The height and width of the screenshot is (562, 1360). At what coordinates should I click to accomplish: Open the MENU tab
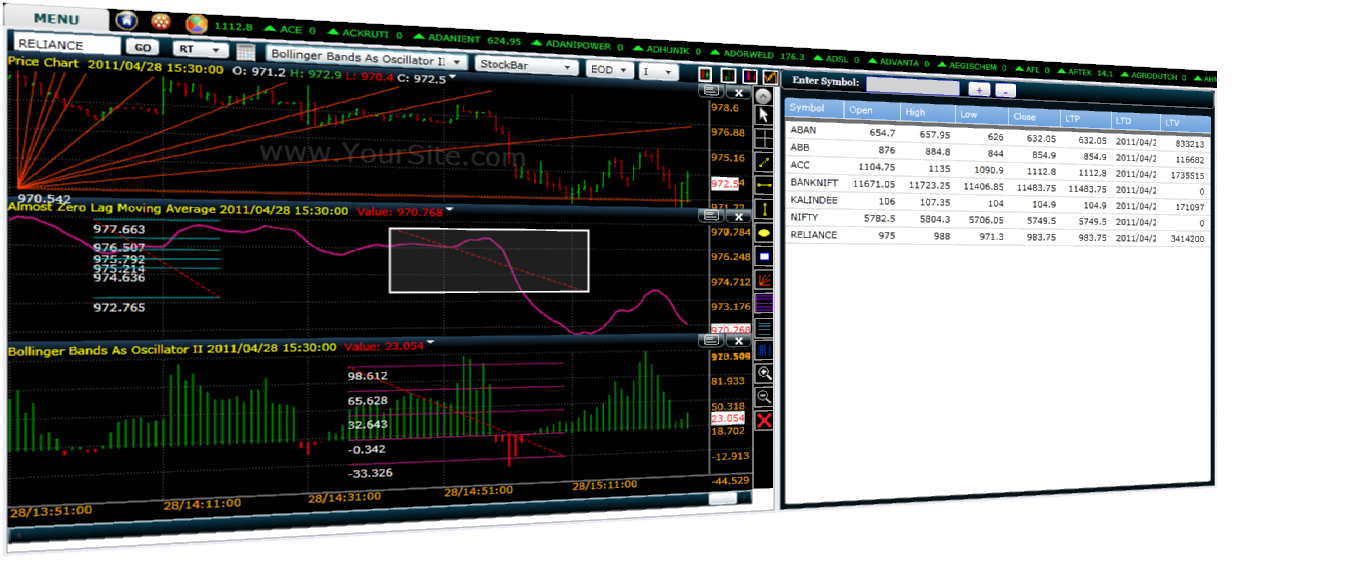(56, 19)
